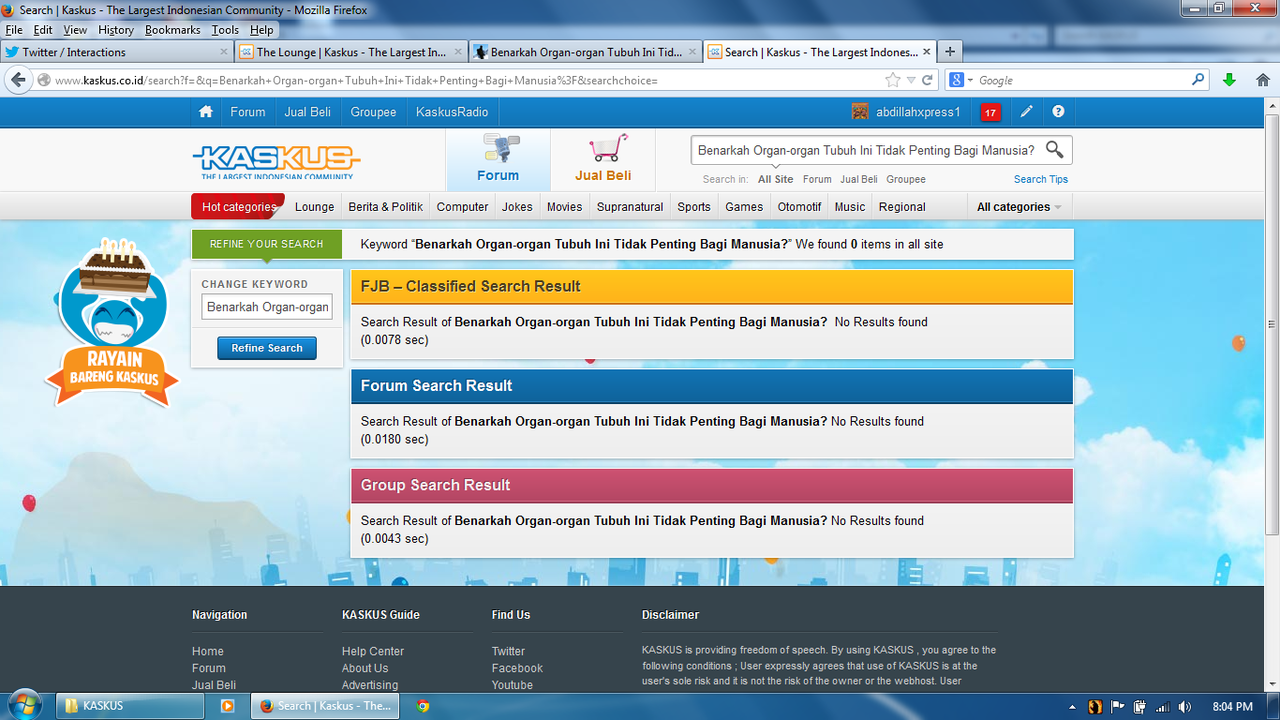Image resolution: width=1280 pixels, height=720 pixels.
Task: Bookmark page using the star icon
Action: point(892,80)
